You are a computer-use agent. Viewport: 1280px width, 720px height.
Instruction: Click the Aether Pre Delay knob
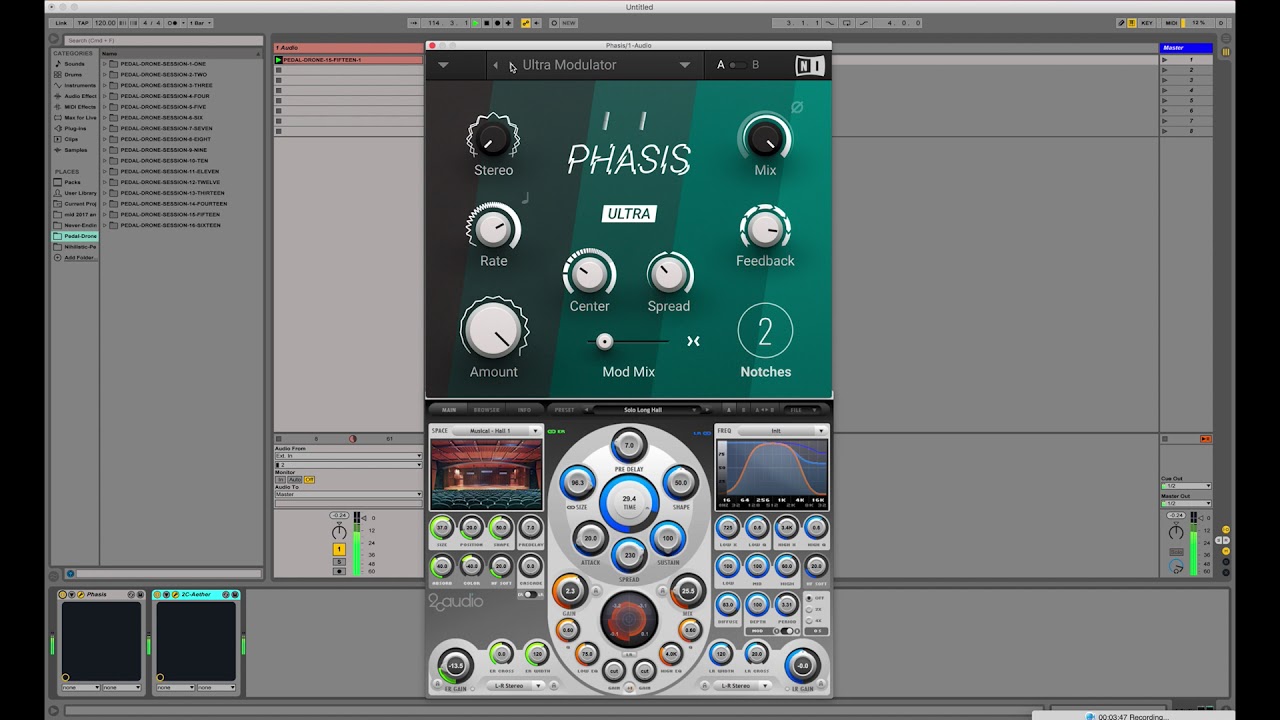click(x=629, y=445)
